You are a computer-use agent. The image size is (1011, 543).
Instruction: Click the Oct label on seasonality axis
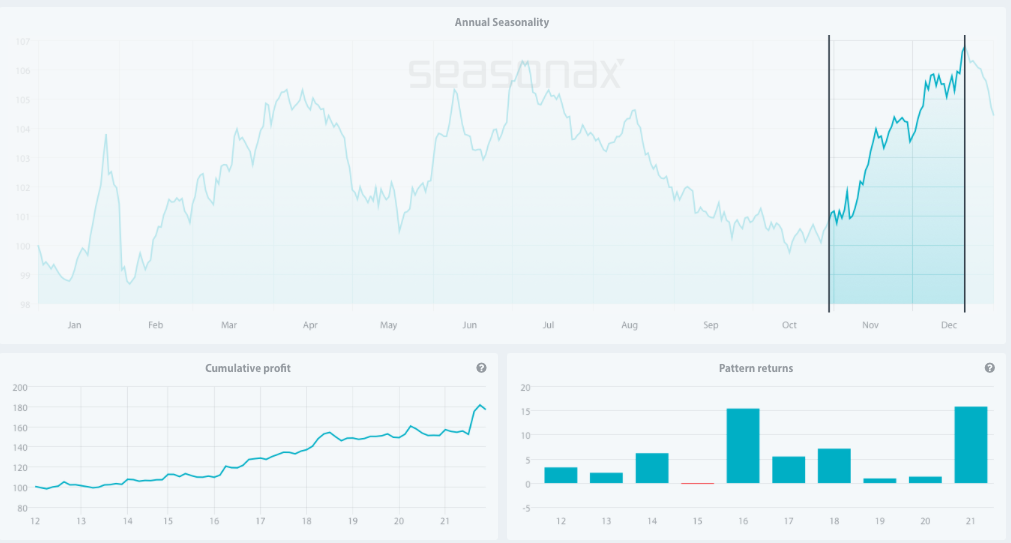(789, 325)
